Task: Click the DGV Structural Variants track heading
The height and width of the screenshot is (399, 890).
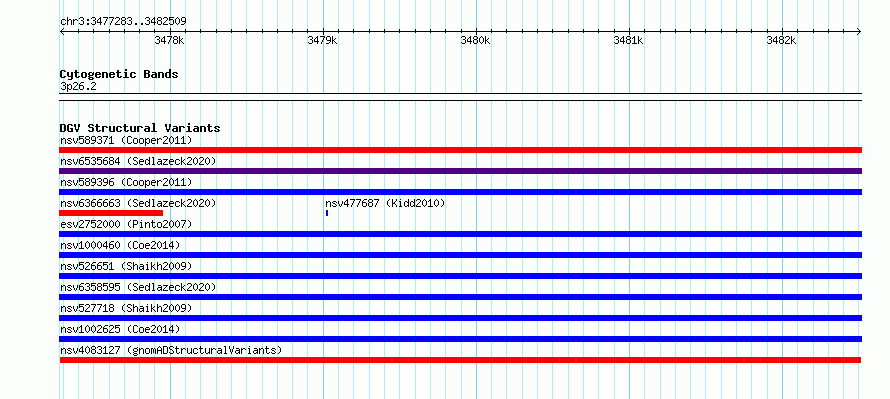Action: [140, 128]
